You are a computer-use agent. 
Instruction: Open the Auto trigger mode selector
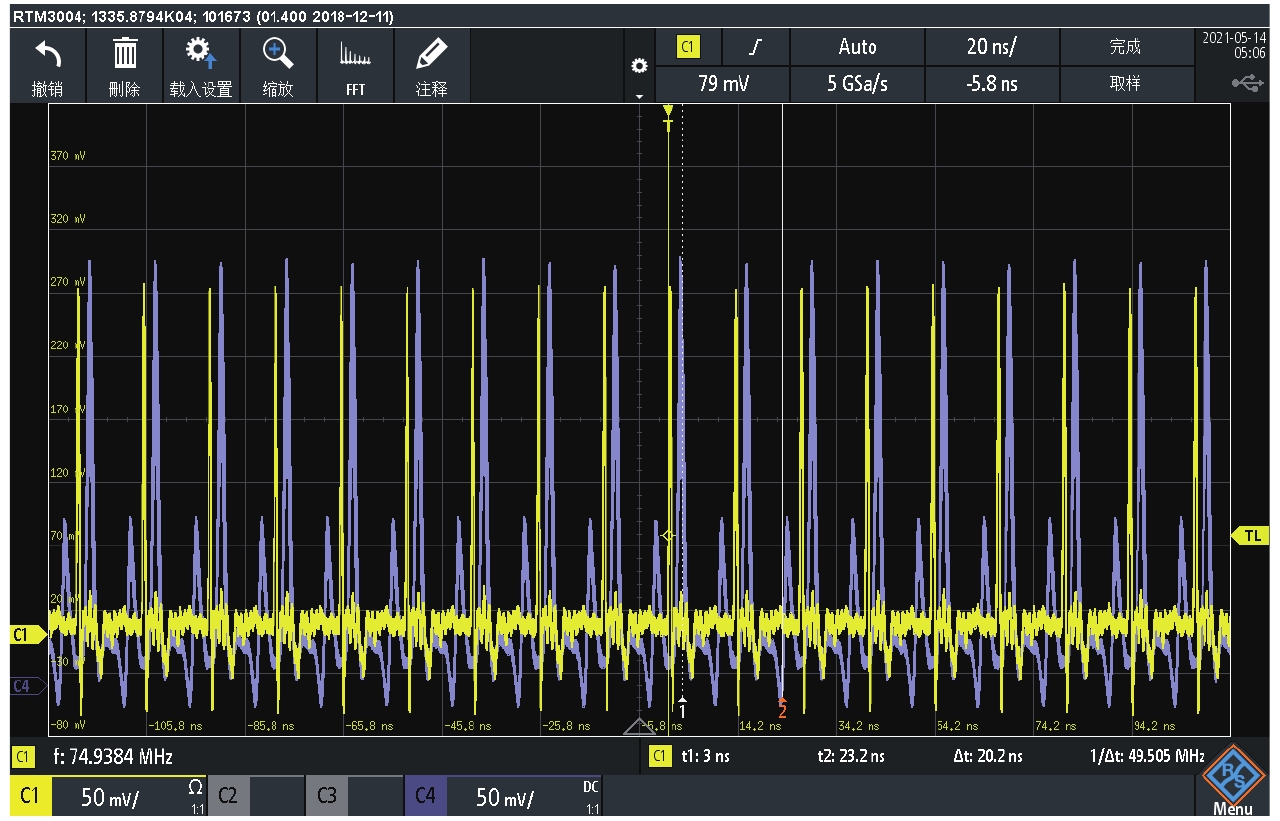(857, 47)
